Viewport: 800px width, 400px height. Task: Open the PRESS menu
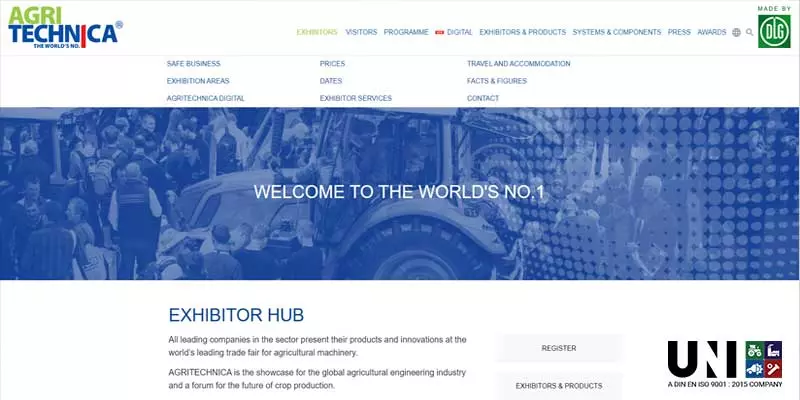(679, 32)
